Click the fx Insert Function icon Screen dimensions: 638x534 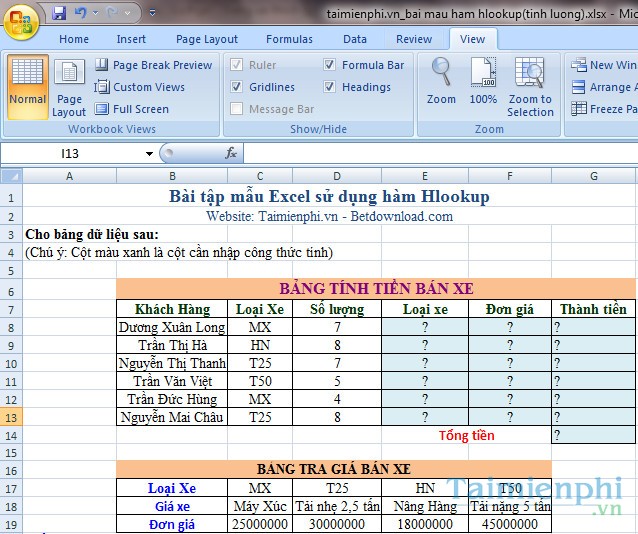point(231,153)
